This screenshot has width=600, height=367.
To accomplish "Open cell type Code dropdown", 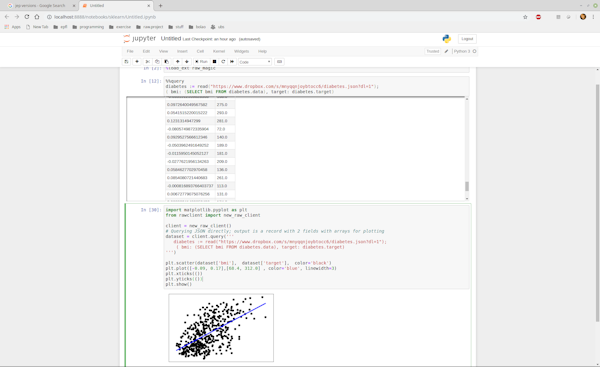I will [x=255, y=62].
